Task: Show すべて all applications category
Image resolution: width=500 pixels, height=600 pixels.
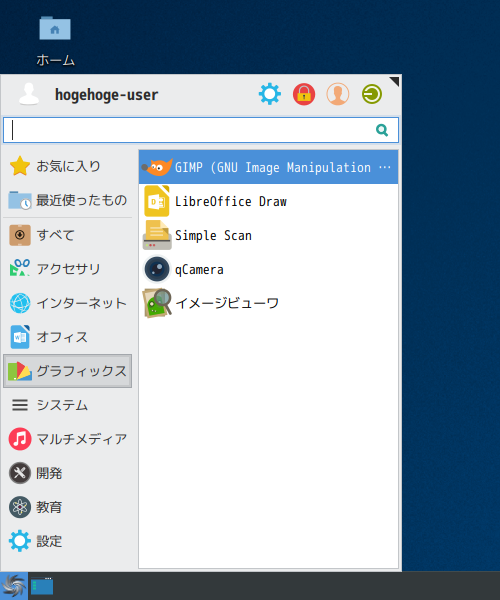Action: click(x=68, y=235)
